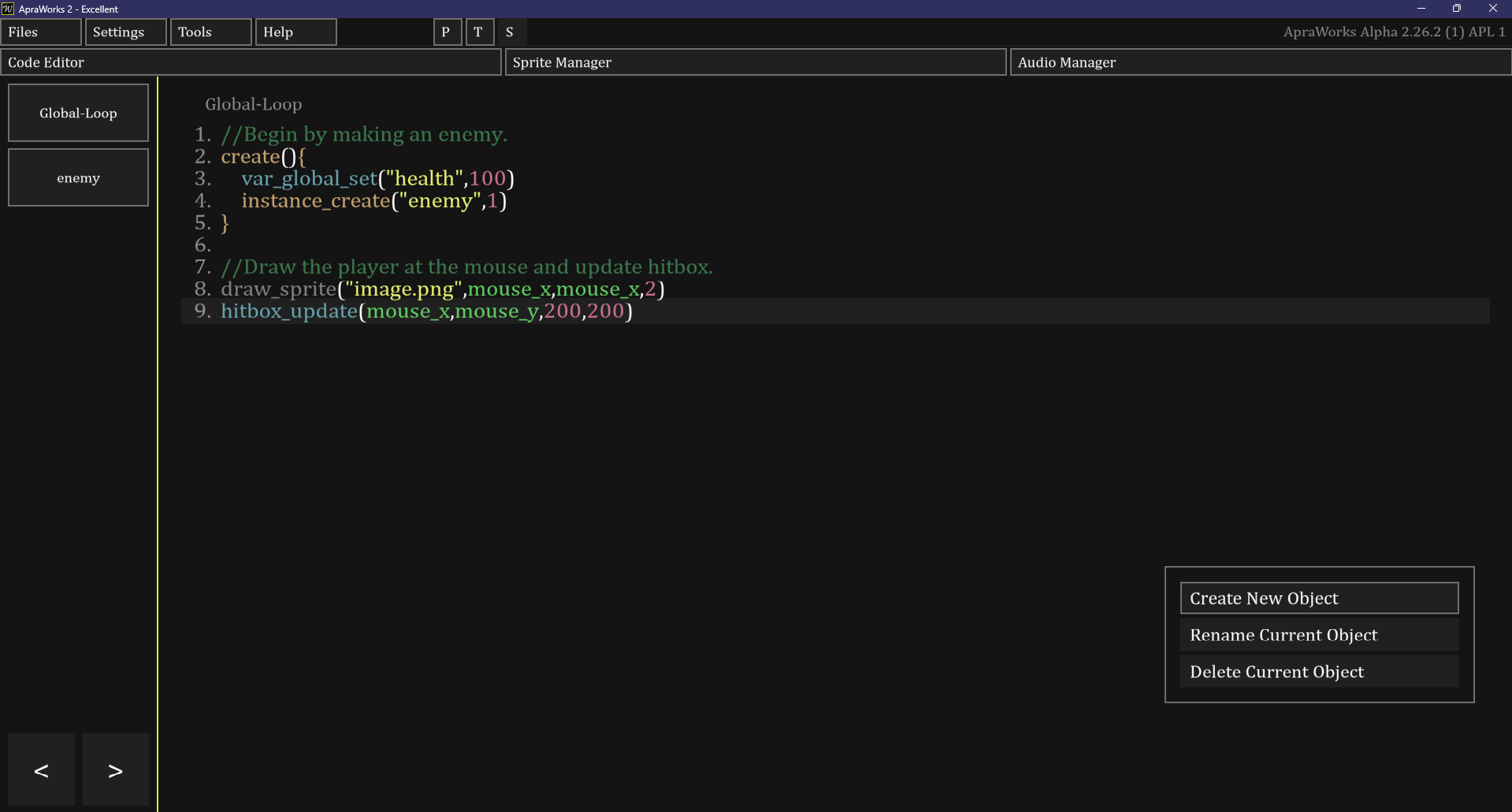Viewport: 1512px width, 812px height.
Task: Choose Create New Object
Action: (1319, 598)
